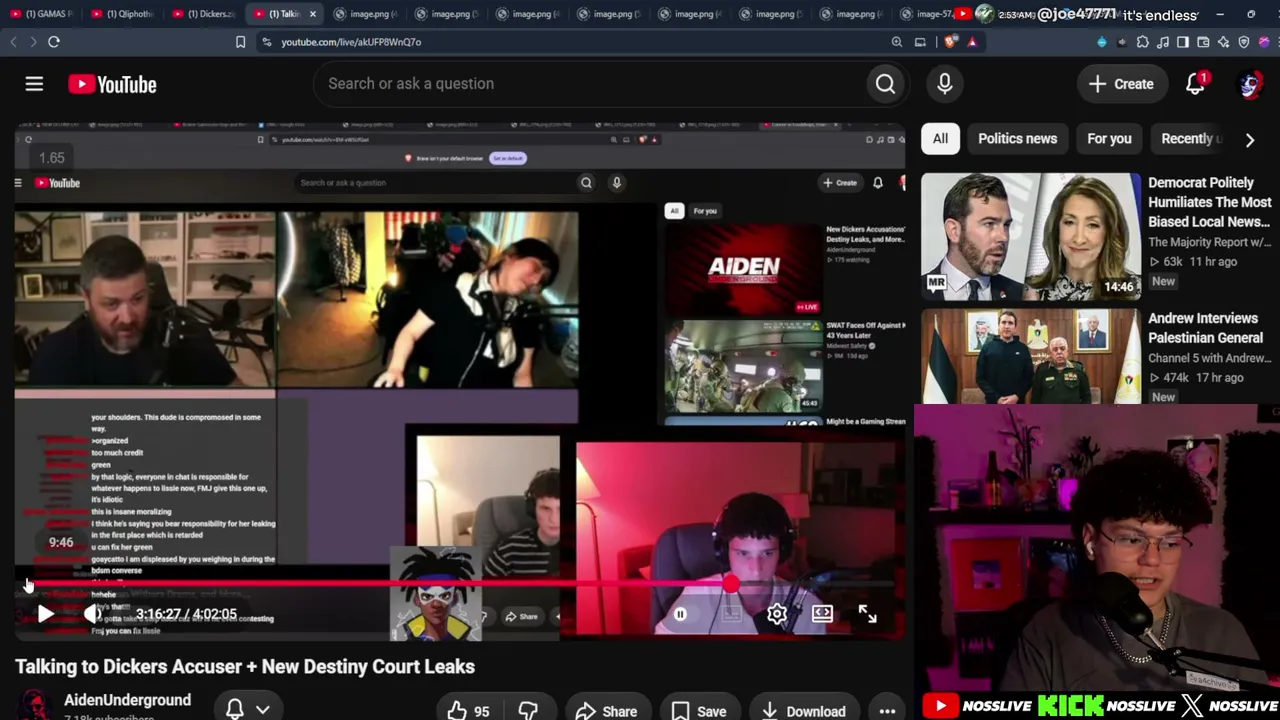This screenshot has width=1280, height=720.
Task: Start voice search with the microphone
Action: 945,84
